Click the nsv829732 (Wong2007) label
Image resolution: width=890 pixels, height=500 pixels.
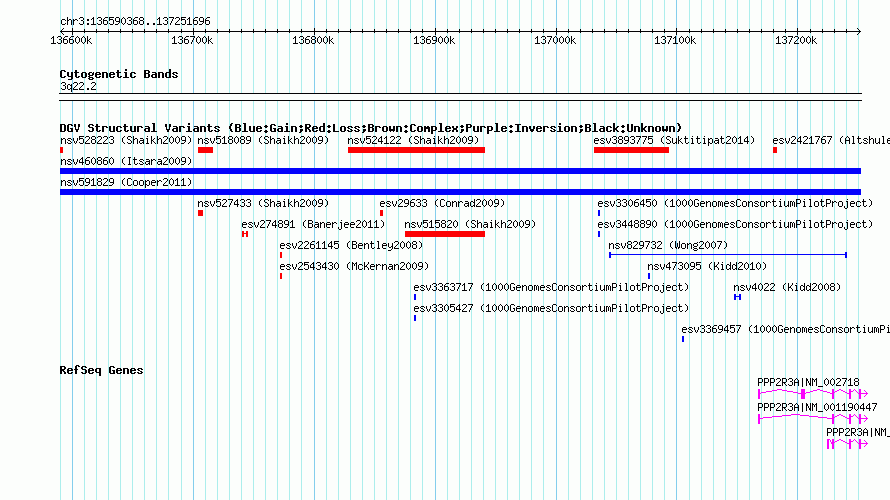668,245
